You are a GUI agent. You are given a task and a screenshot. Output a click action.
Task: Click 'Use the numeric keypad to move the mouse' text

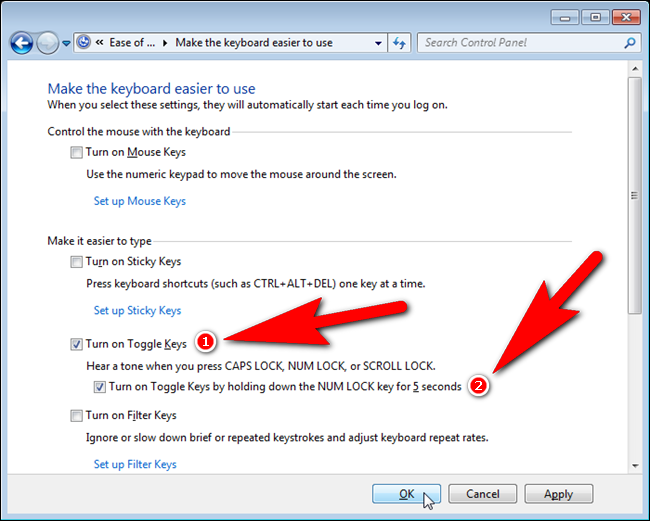(x=241, y=174)
